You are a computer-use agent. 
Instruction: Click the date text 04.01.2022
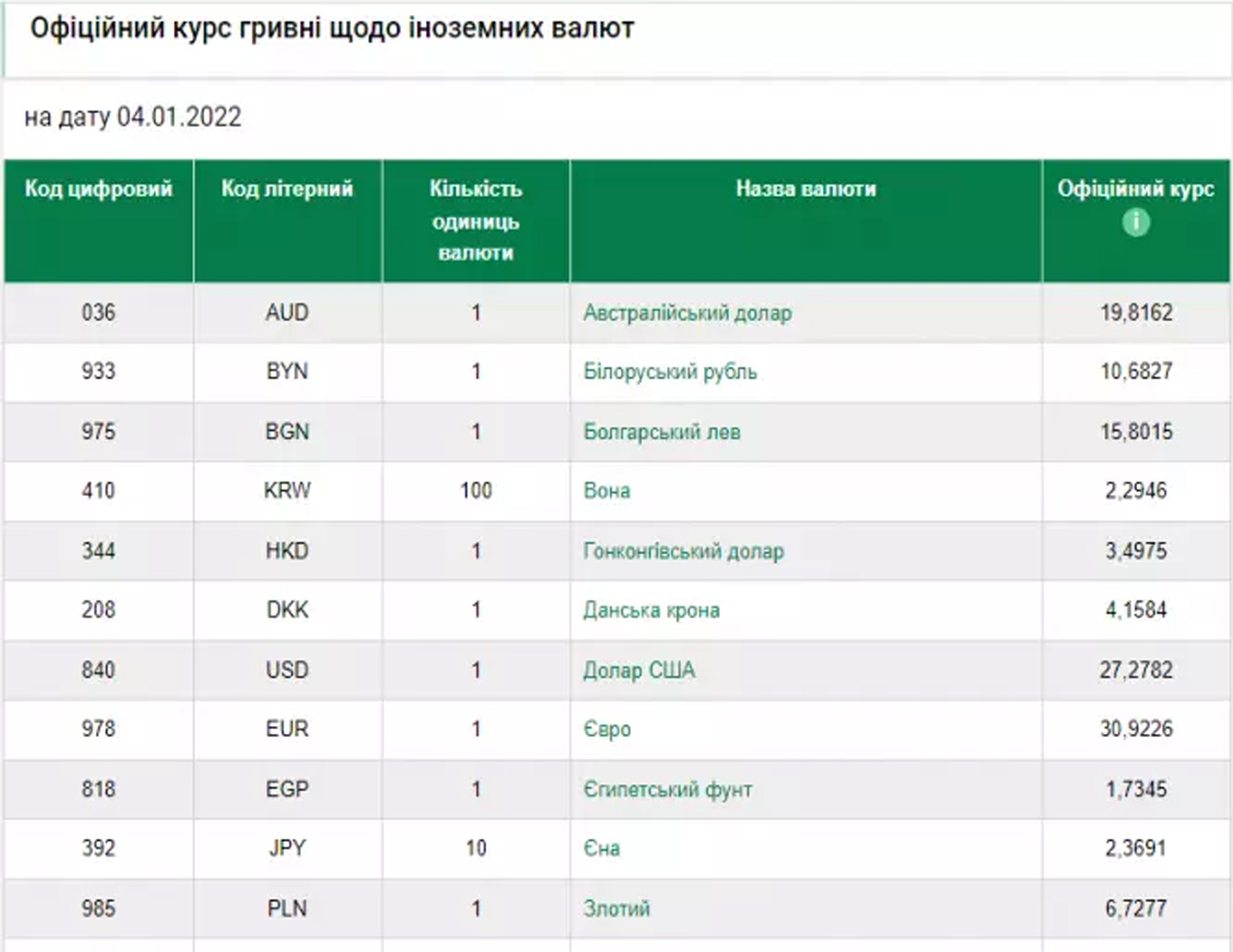179,117
